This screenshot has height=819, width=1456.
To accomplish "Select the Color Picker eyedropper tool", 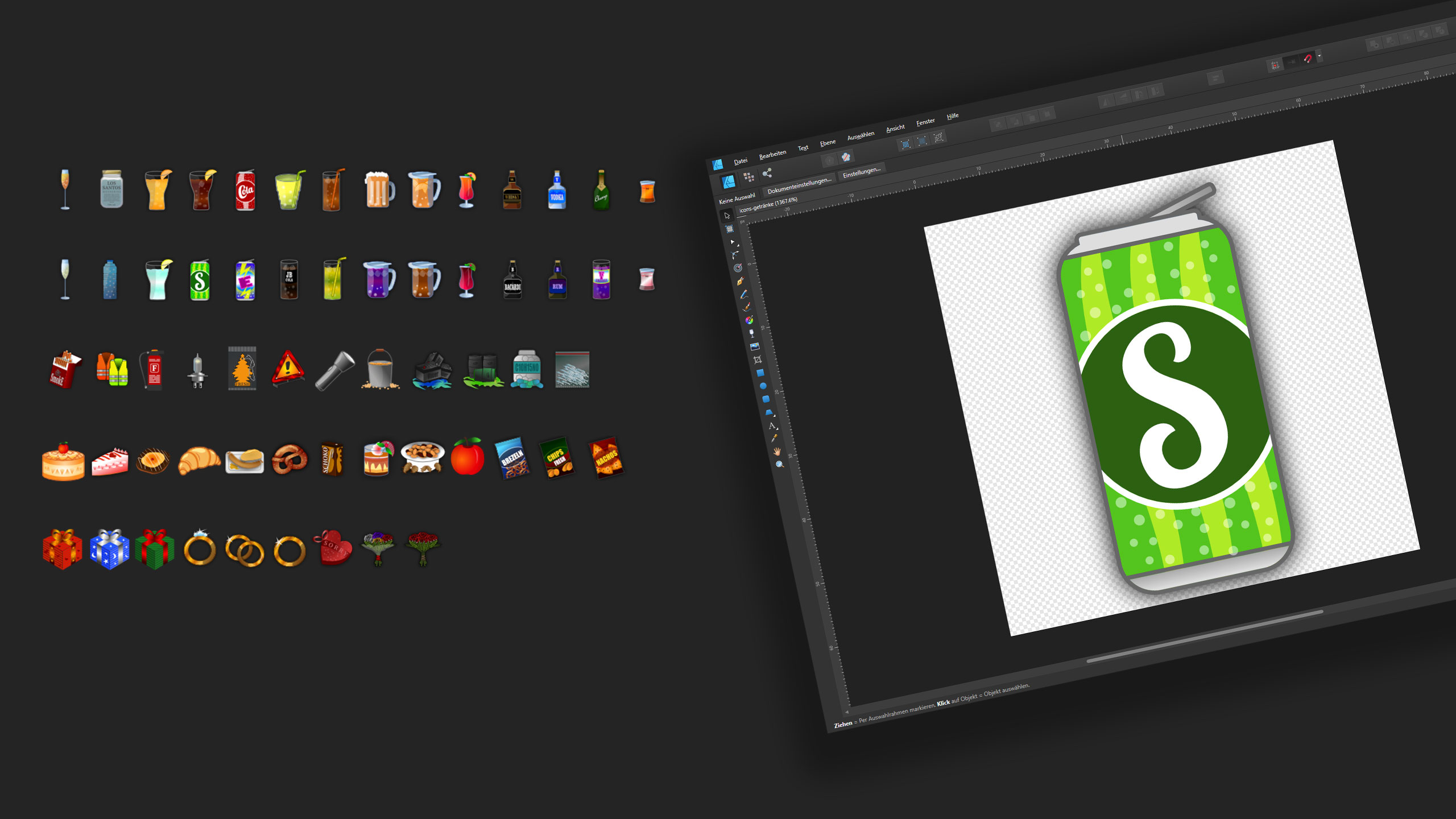I will (x=774, y=438).
